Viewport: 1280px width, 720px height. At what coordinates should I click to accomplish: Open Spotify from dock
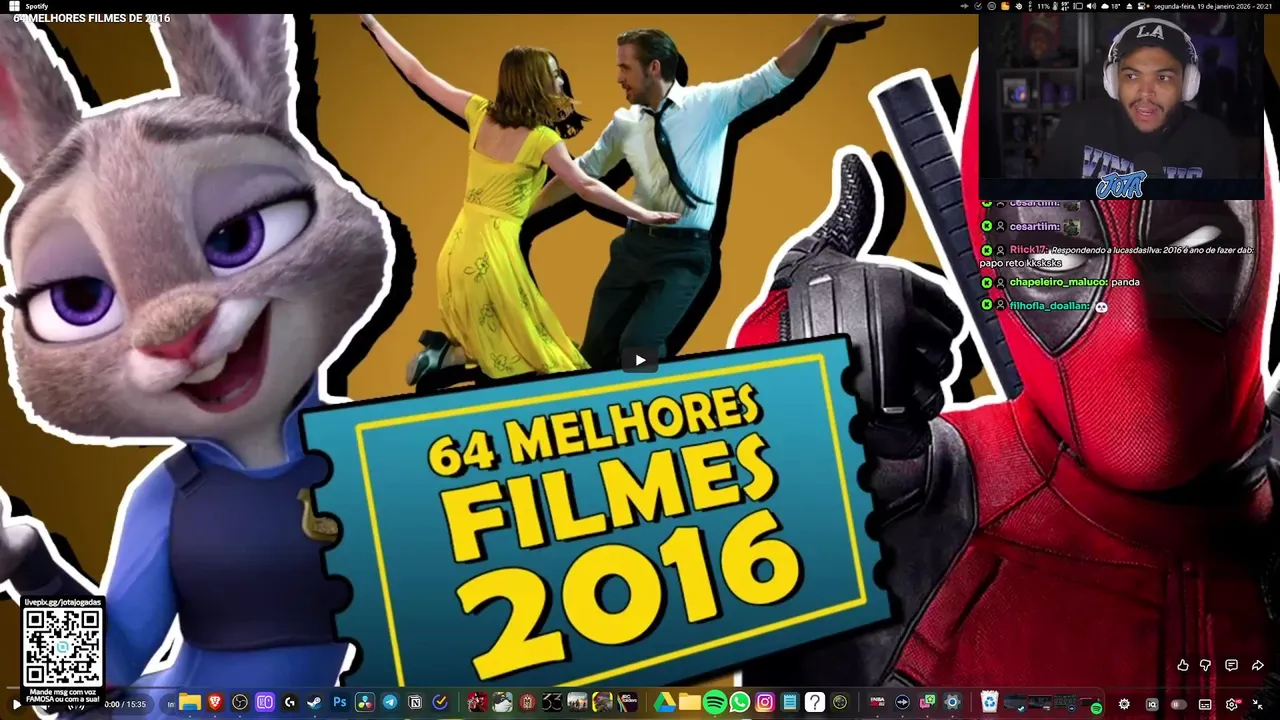pyautogui.click(x=715, y=702)
